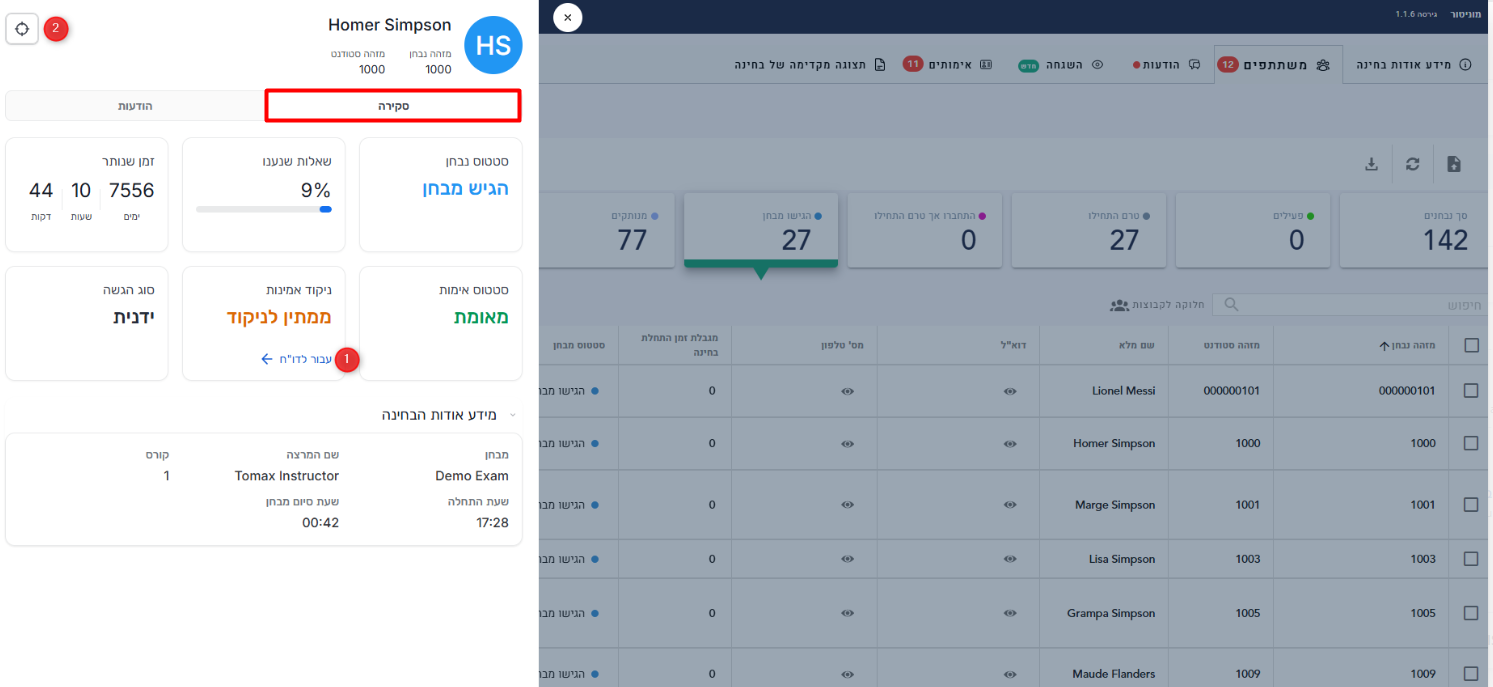
Task: Open the הודעות tab in the top bar
Action: pyautogui.click(x=1166, y=64)
